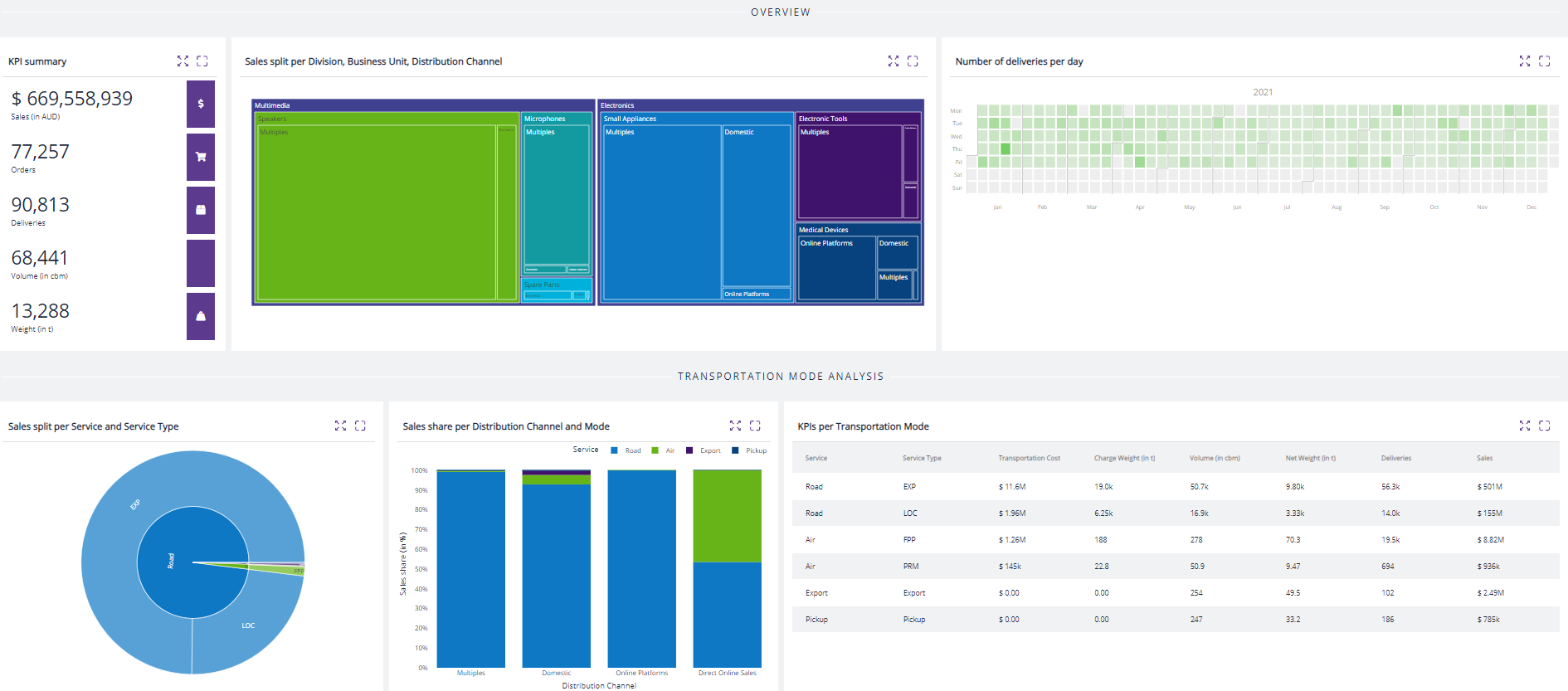Click Small Appliances Domestic treemap block
The height and width of the screenshot is (691, 1568).
tap(757, 206)
